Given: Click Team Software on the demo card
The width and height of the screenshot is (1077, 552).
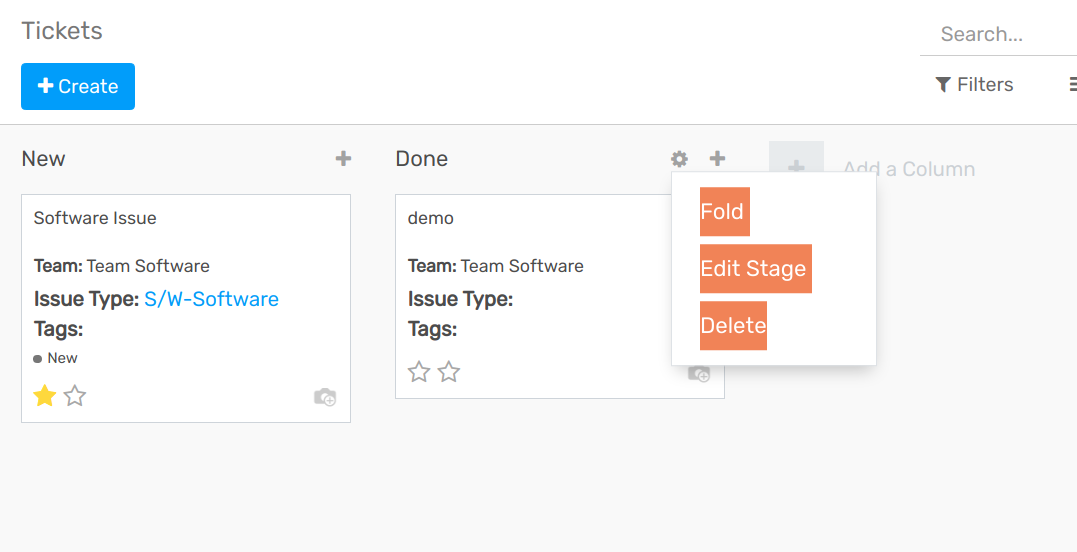Looking at the screenshot, I should (522, 266).
